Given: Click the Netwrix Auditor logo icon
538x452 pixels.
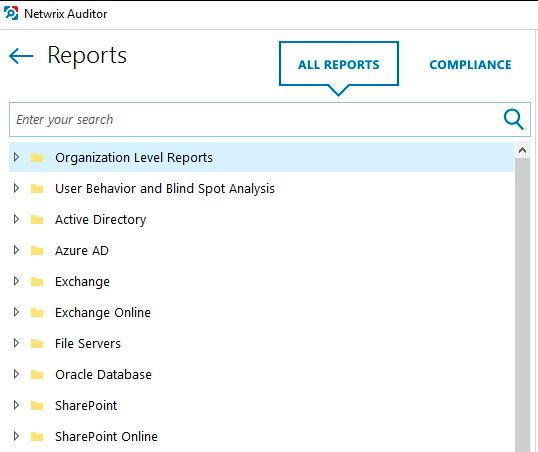Looking at the screenshot, I should point(11,13).
